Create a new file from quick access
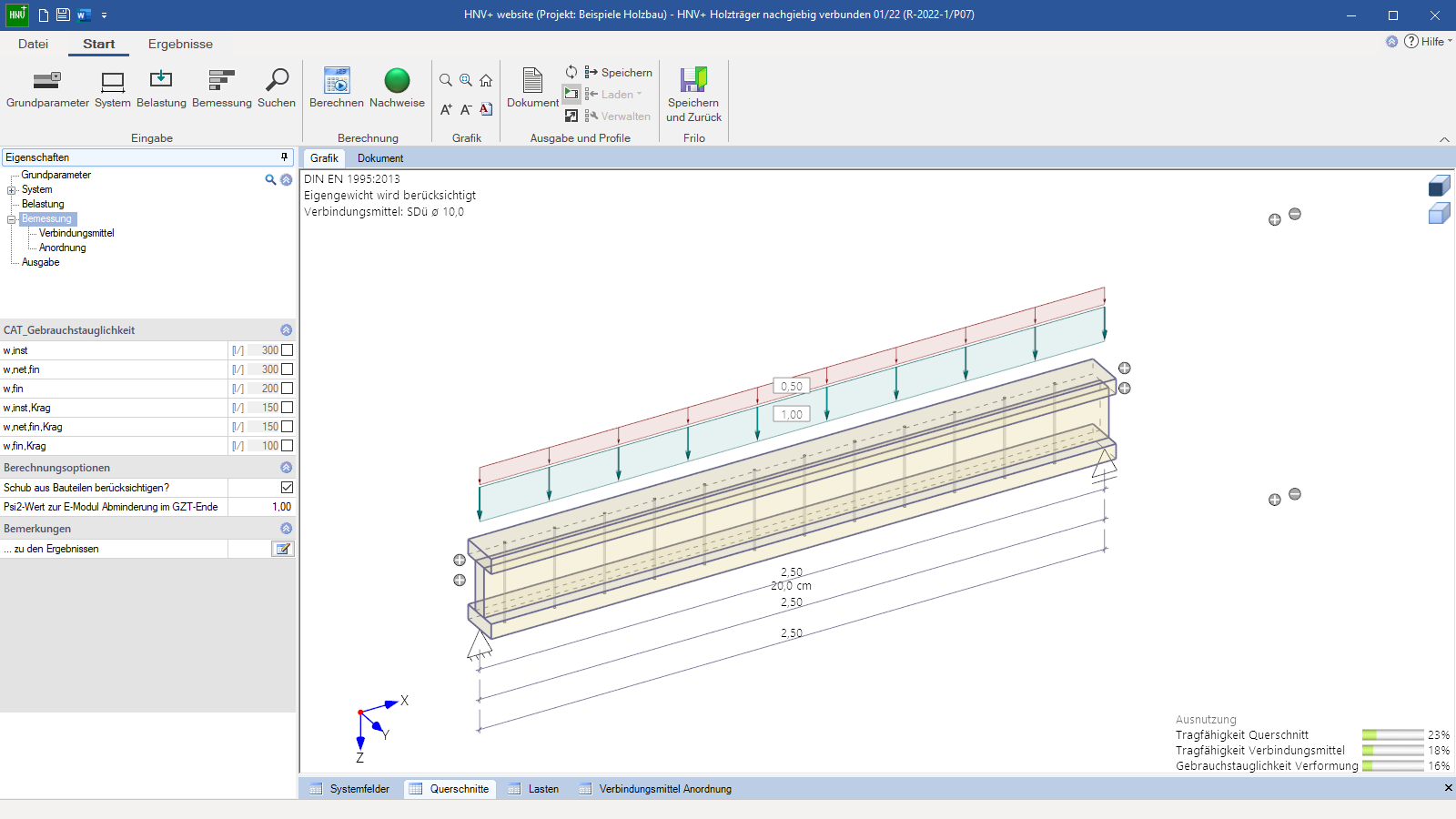 pyautogui.click(x=43, y=15)
